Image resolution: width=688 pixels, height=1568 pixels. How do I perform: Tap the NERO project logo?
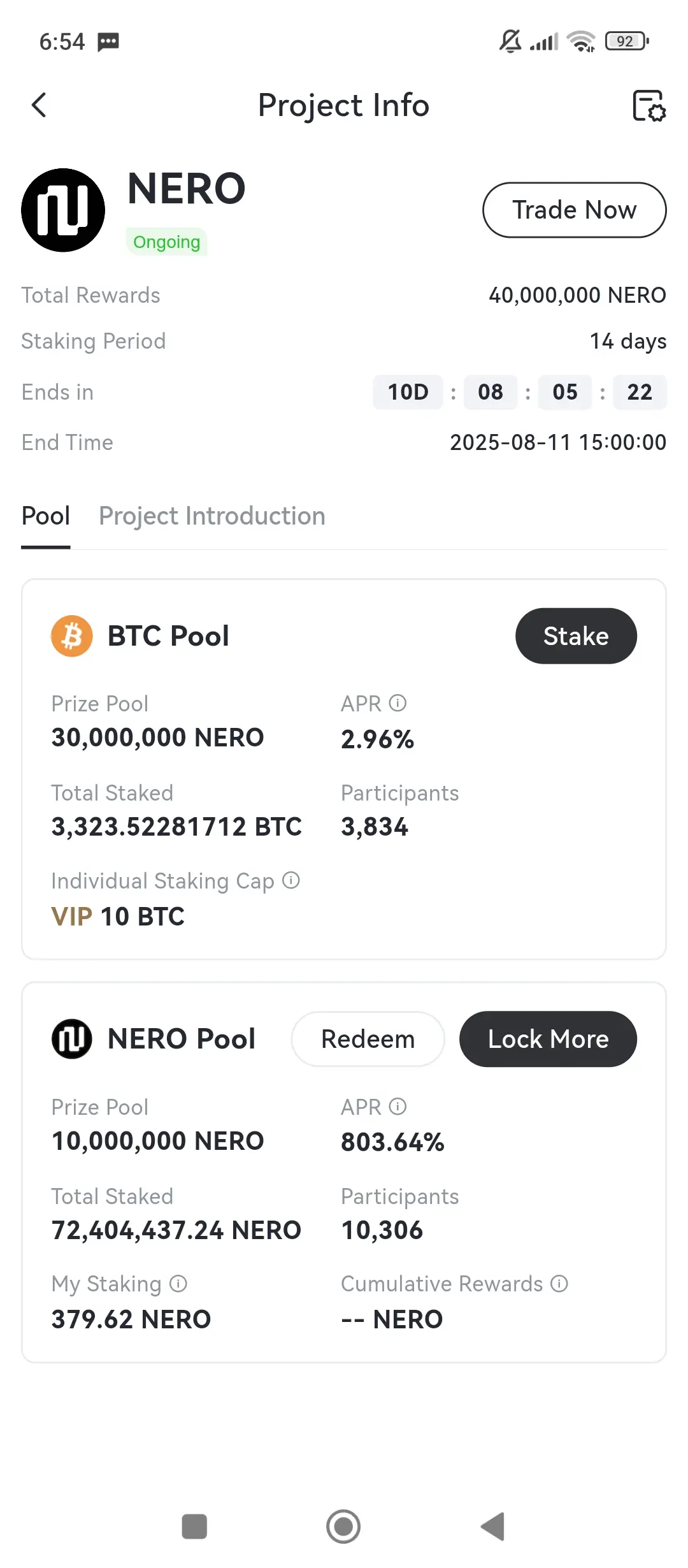(63, 210)
